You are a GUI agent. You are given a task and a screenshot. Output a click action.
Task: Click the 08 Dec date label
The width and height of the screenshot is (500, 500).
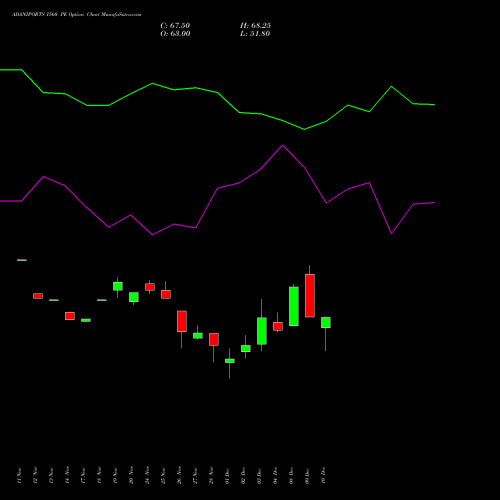(x=291, y=475)
